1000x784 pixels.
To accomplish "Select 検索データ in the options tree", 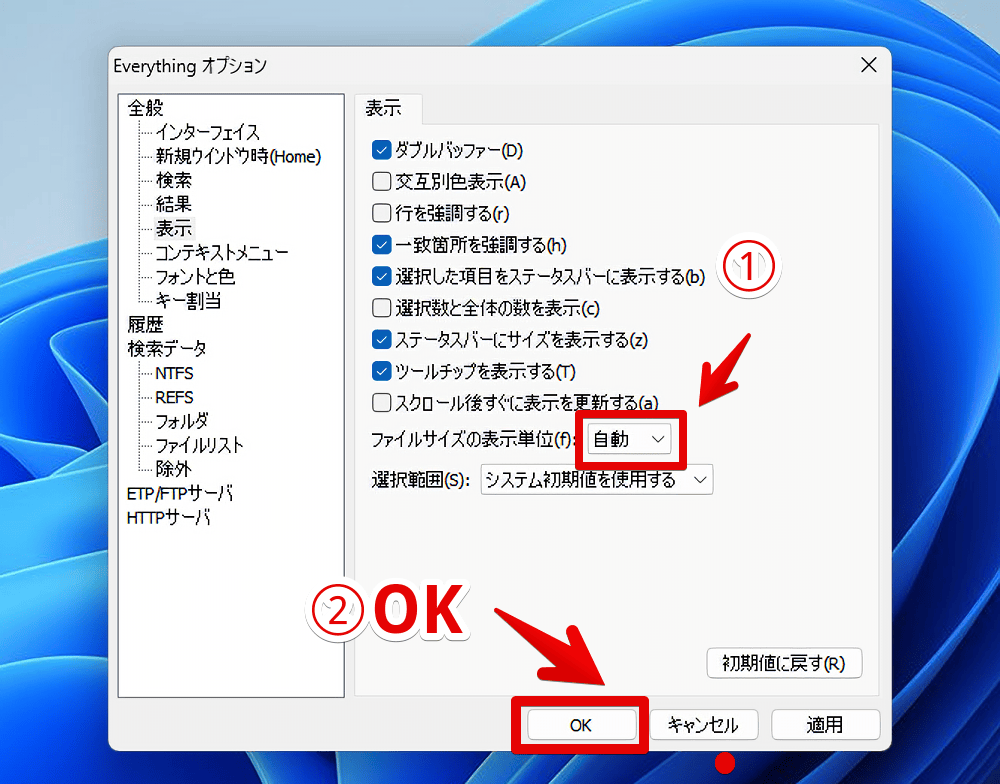I will [166, 349].
